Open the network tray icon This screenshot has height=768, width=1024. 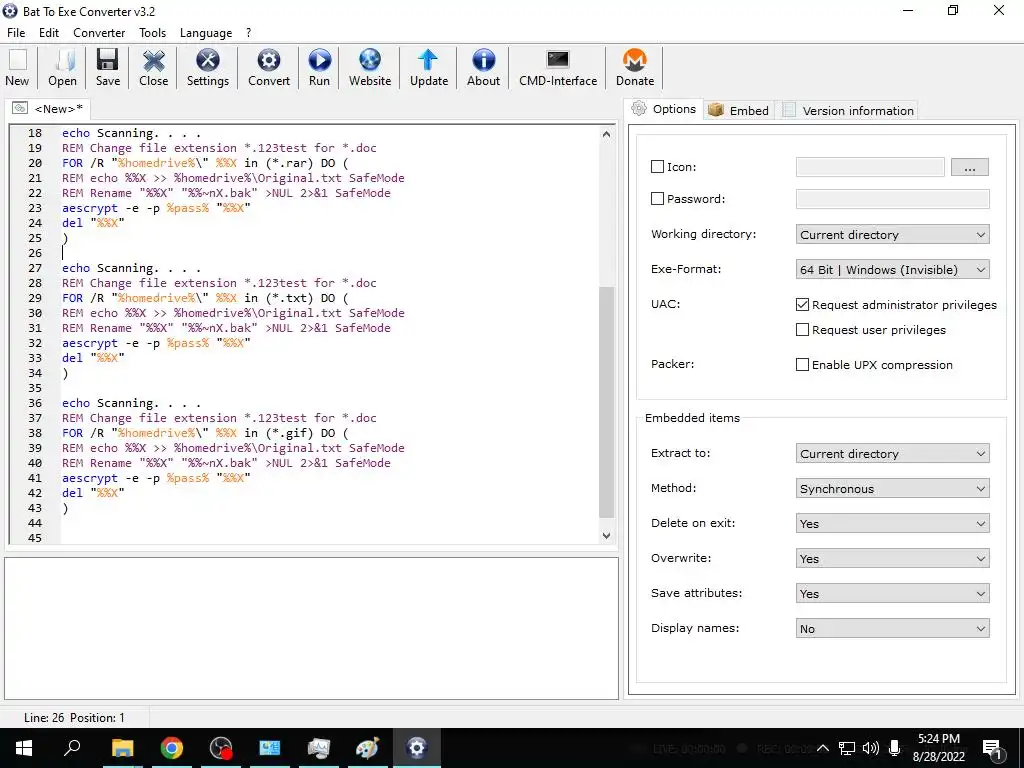click(x=847, y=748)
